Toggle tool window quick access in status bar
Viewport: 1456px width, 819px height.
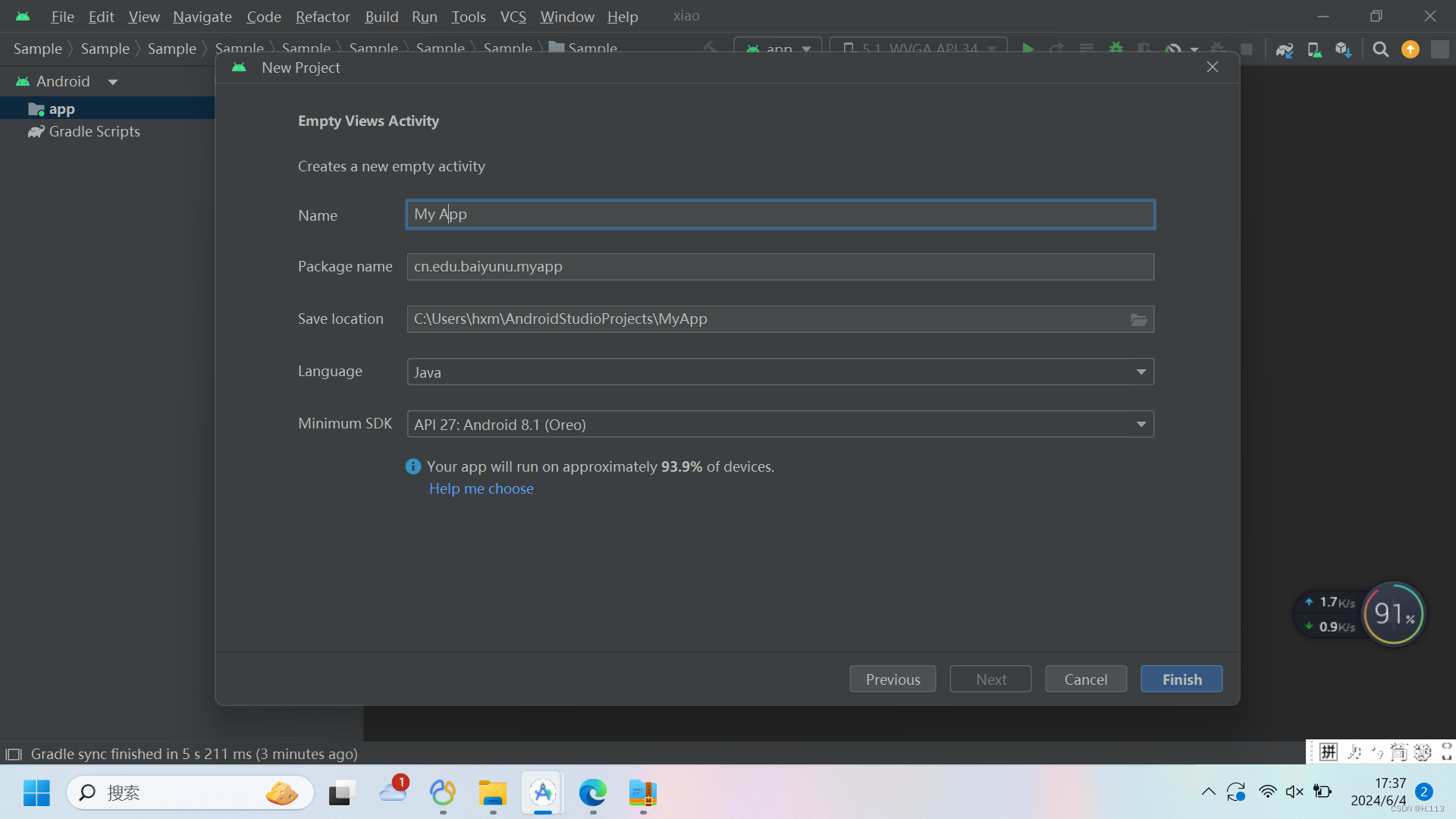point(13,754)
